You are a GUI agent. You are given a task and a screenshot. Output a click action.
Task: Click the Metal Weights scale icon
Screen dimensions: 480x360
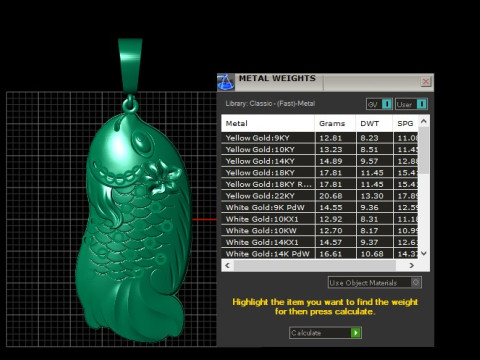click(x=226, y=82)
